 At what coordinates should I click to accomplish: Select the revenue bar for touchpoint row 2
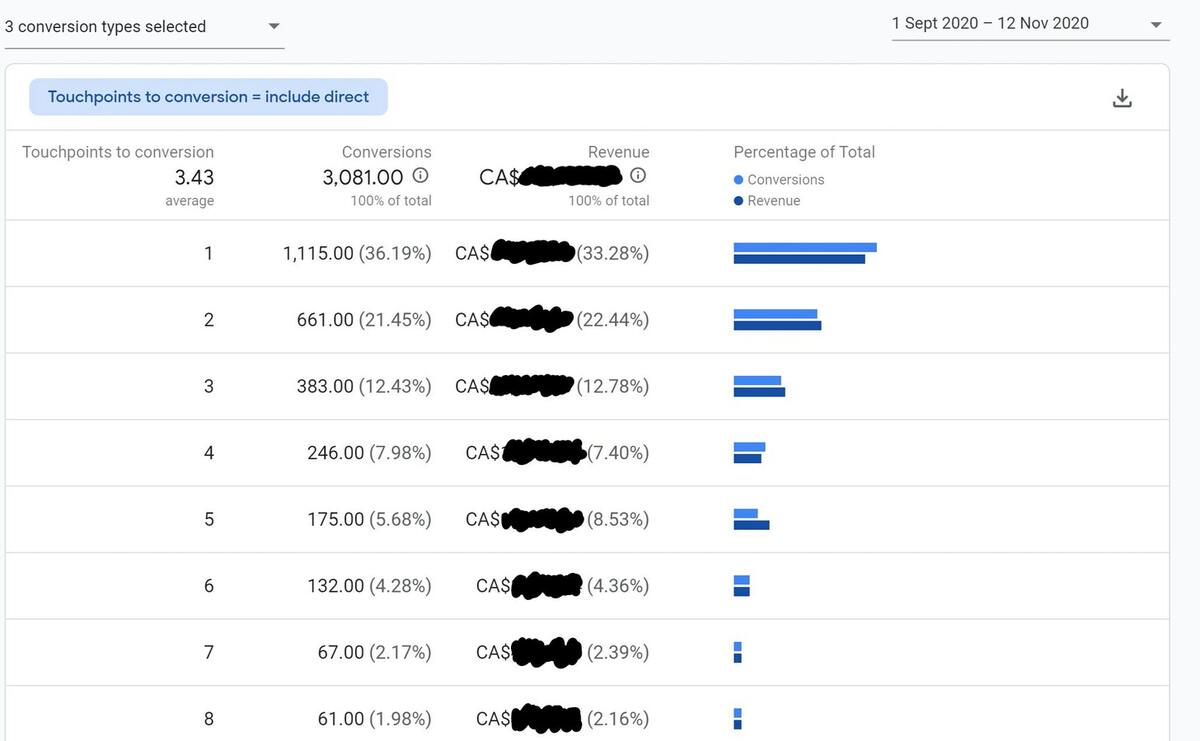click(777, 325)
